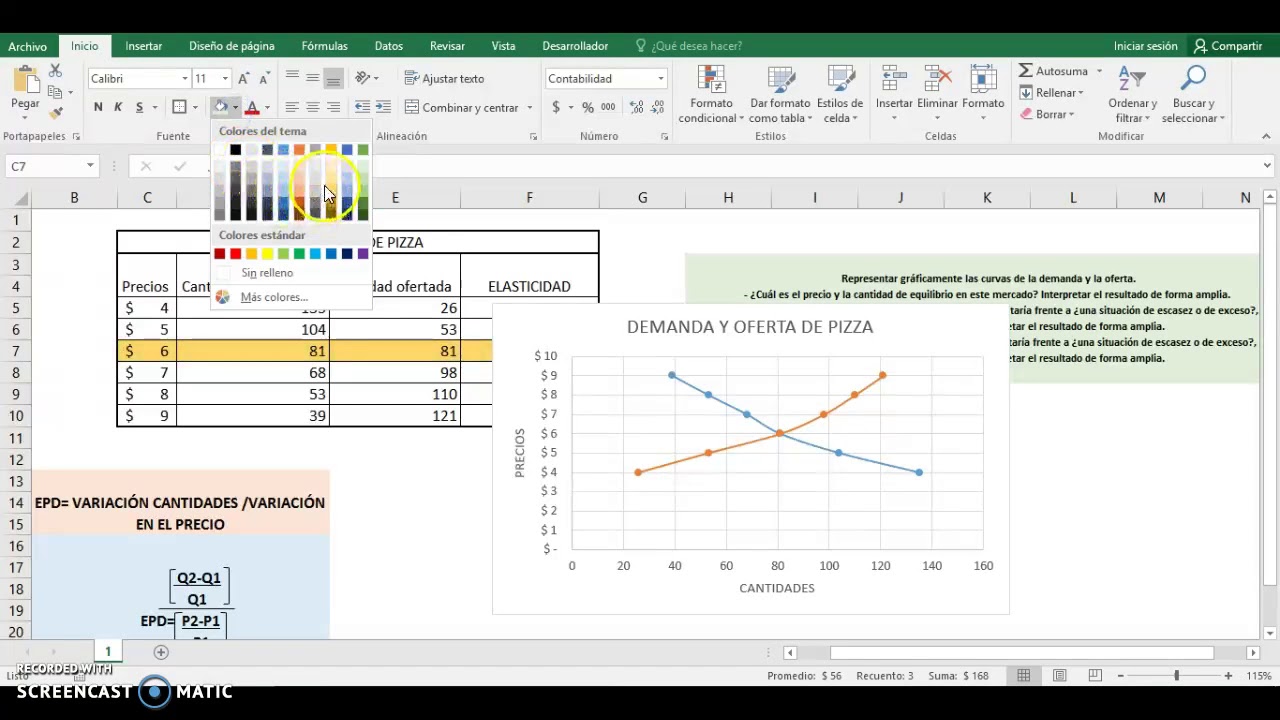
Task: Click the Compartir button
Action: click(x=1228, y=46)
